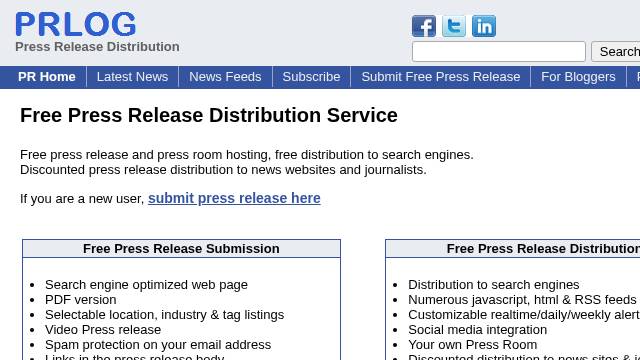Click 'Discounted press release distribution' sentence

click(223, 170)
